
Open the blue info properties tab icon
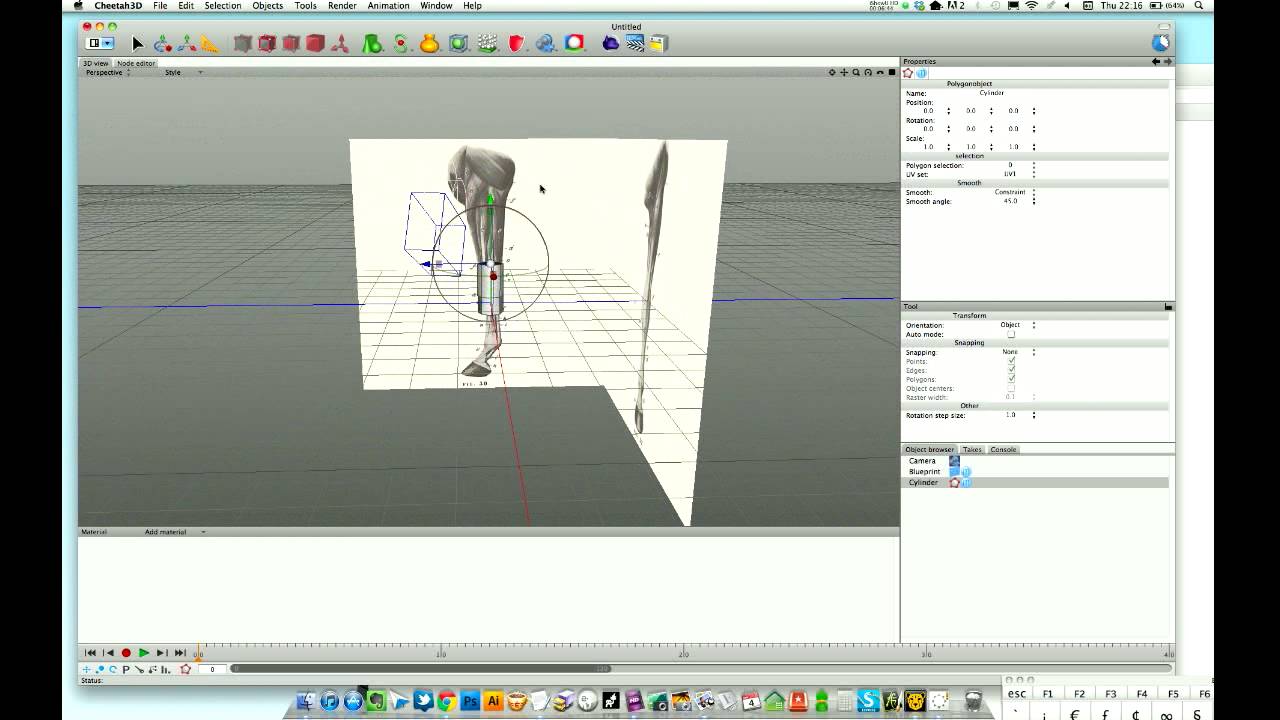click(921, 73)
